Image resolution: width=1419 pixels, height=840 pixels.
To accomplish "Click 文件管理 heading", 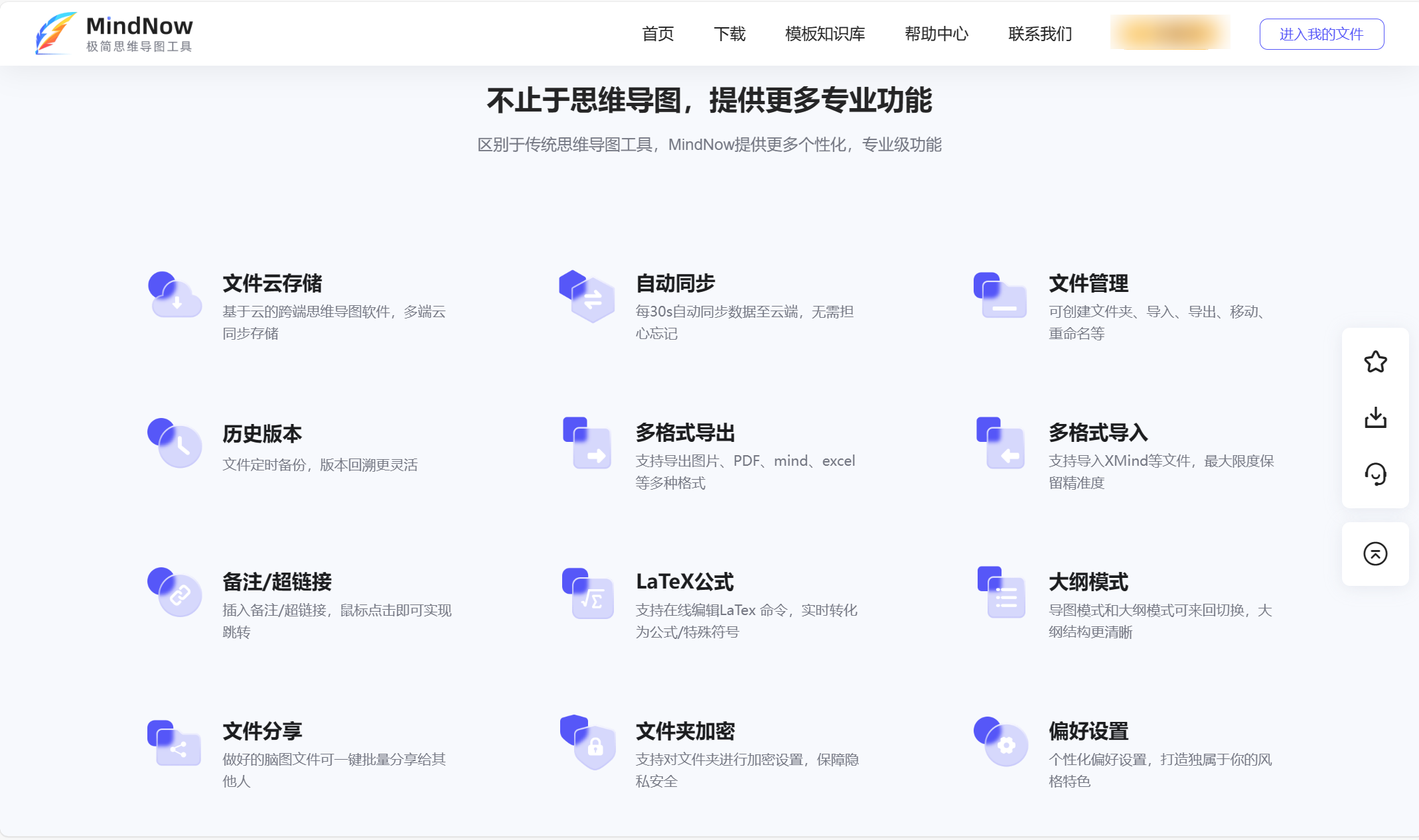I will point(1088,283).
